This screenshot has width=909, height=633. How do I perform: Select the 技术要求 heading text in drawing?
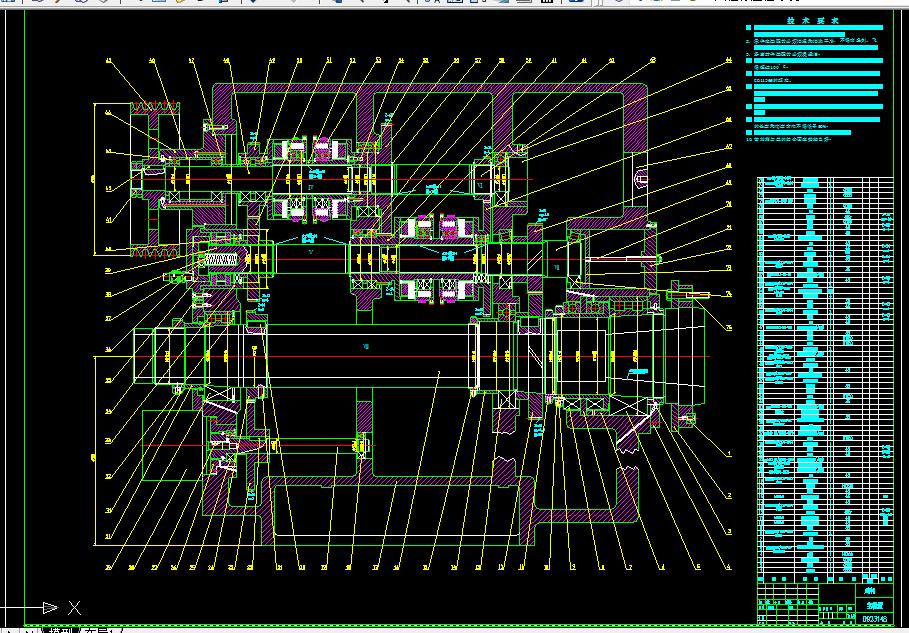coord(813,20)
